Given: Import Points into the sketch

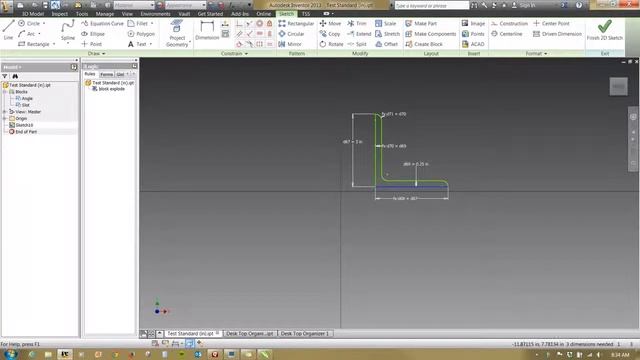Looking at the screenshot, I should [x=473, y=34].
